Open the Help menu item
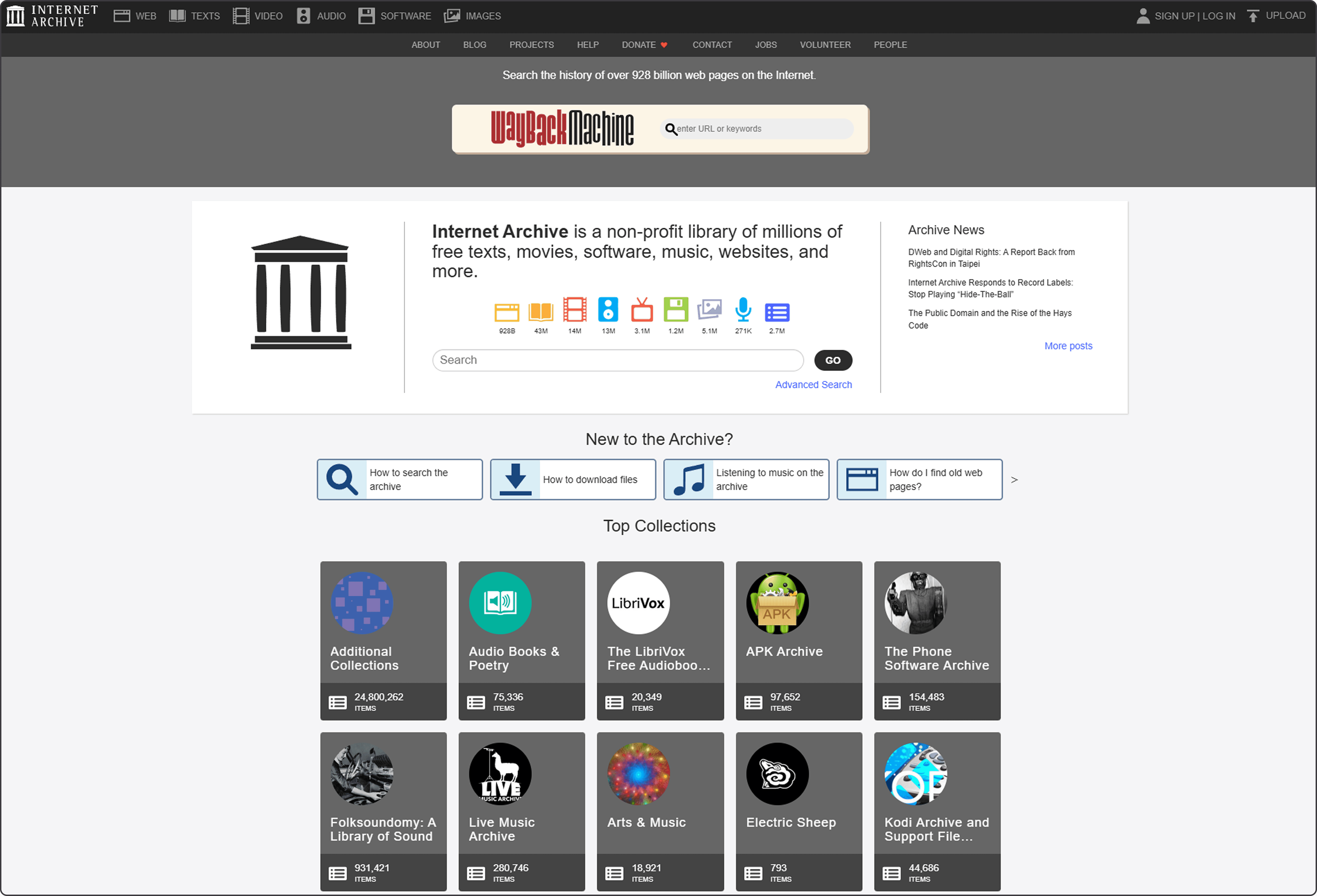This screenshot has height=896, width=1317. click(x=588, y=45)
